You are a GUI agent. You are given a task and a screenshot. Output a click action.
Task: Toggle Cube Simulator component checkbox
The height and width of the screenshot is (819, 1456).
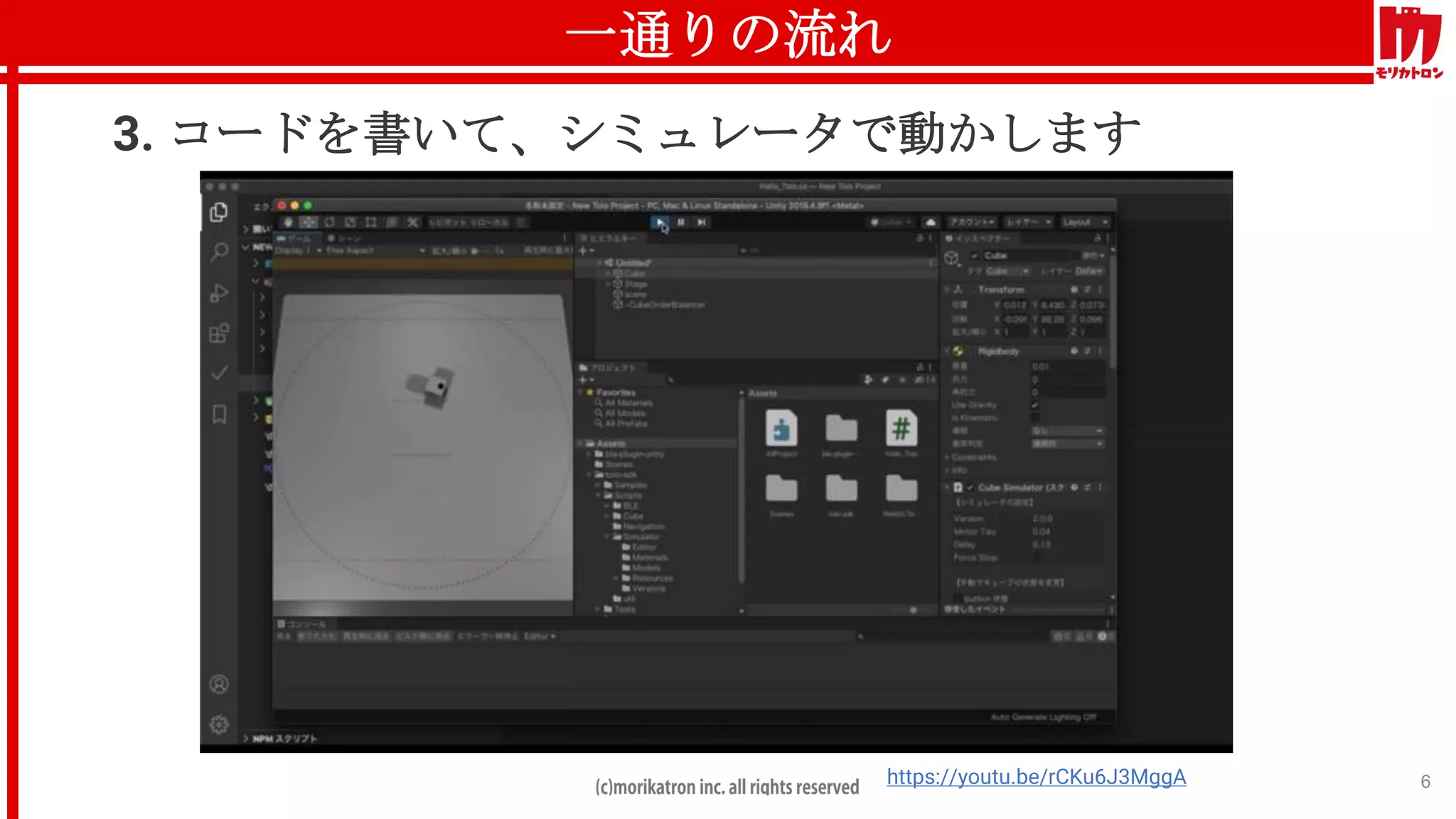(x=970, y=488)
